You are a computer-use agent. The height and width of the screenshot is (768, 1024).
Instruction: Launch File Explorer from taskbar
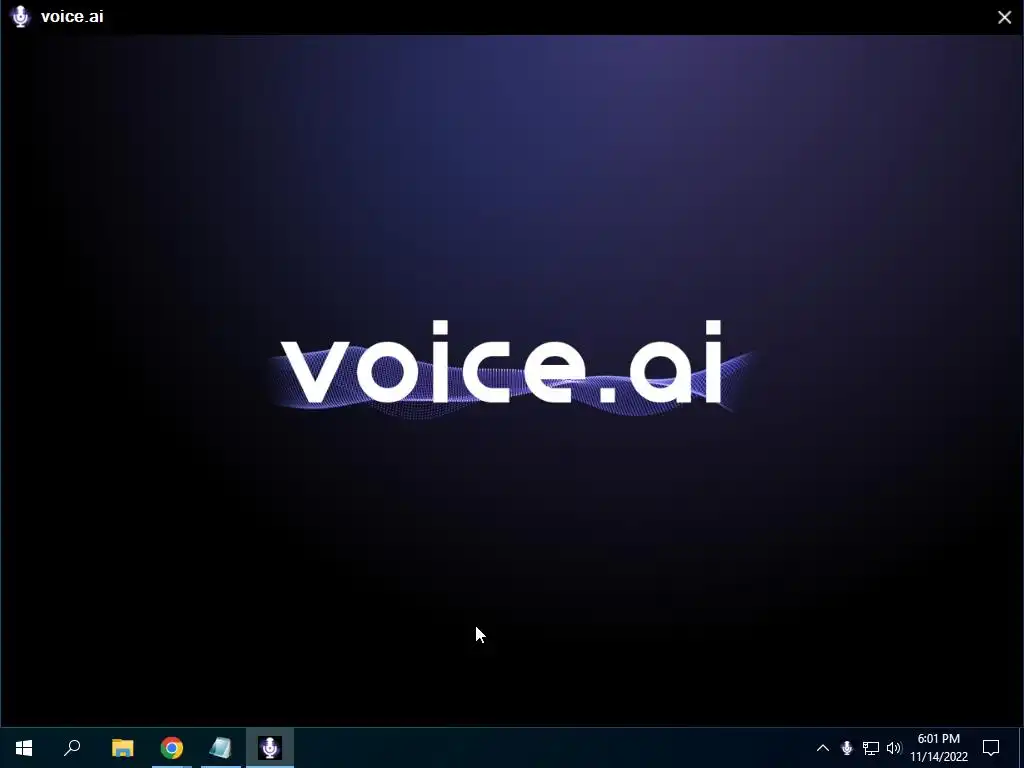pos(122,748)
